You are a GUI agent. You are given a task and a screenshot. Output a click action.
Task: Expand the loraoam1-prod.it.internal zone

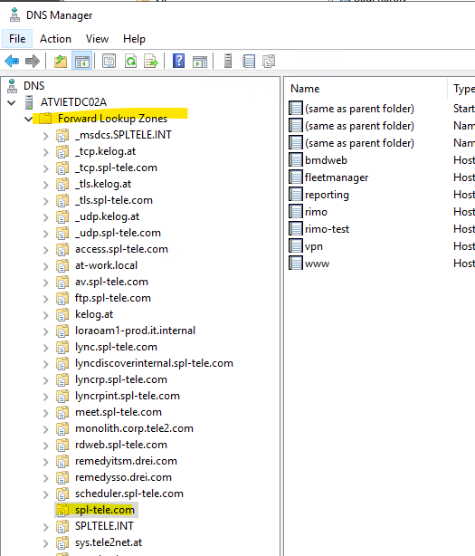coord(45,331)
